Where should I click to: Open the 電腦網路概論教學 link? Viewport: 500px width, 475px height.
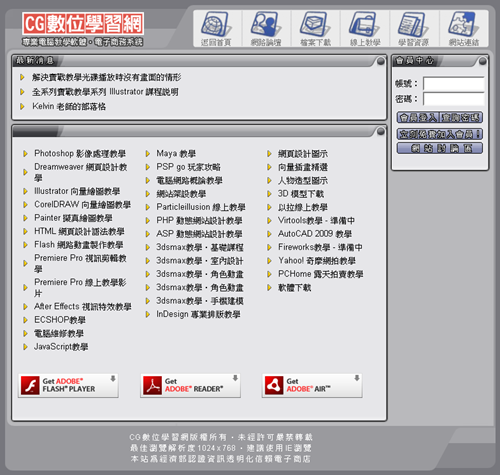pyautogui.click(x=189, y=180)
